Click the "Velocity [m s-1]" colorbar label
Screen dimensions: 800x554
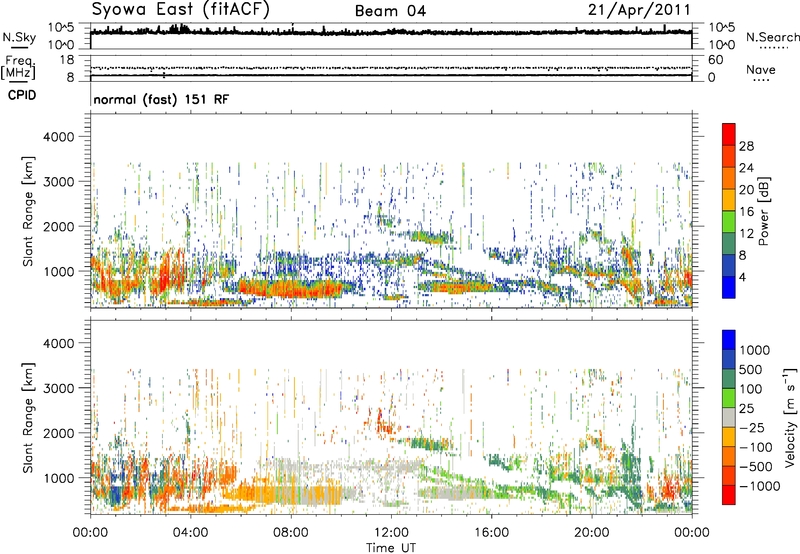(x=790, y=417)
